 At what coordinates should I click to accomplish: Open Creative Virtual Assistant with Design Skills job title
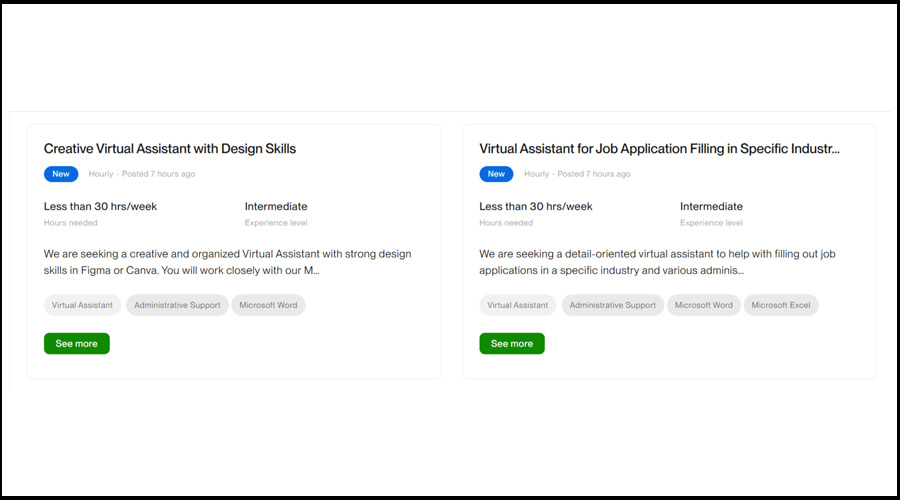[x=170, y=149]
